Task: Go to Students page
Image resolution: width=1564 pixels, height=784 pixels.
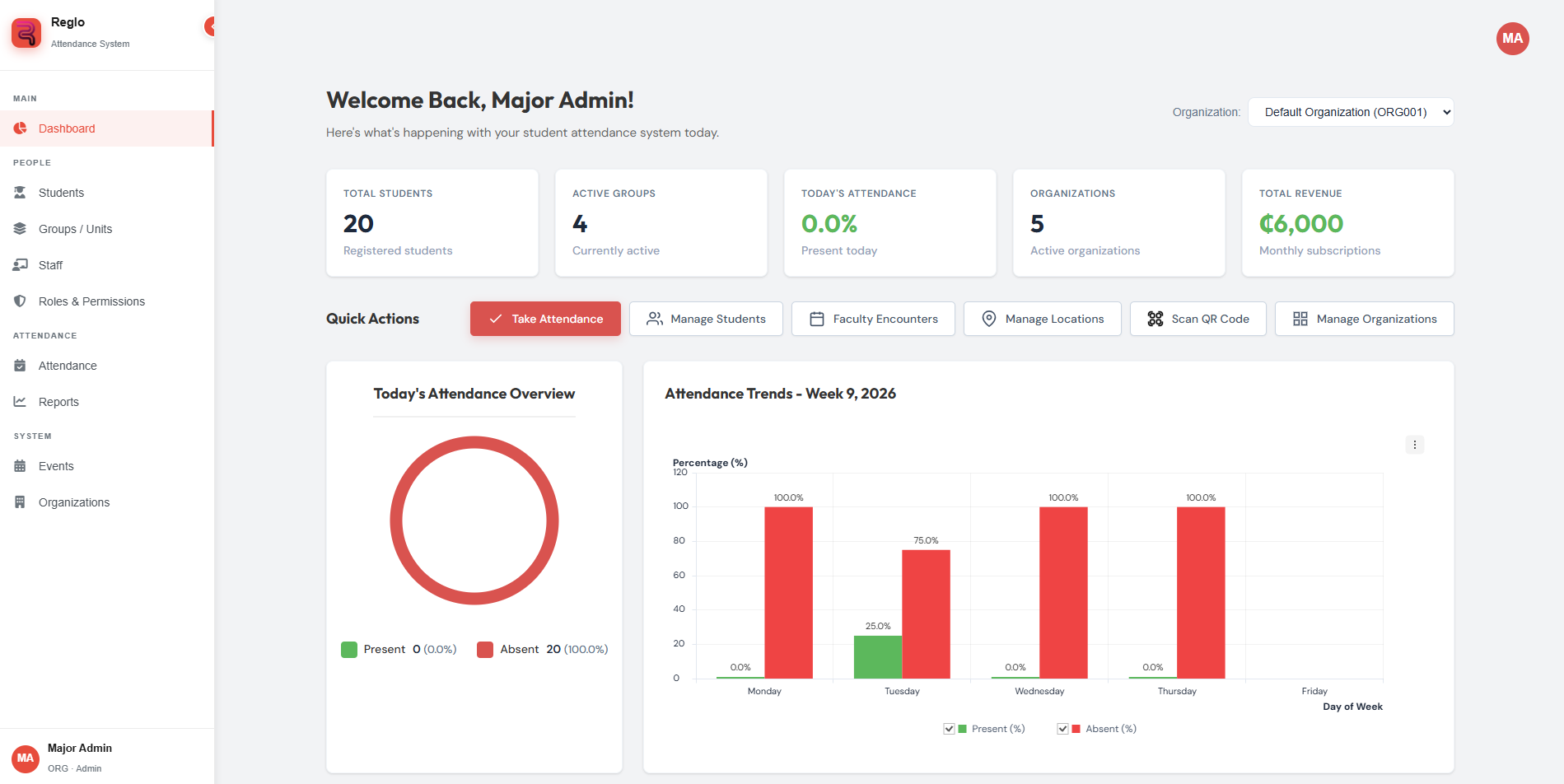Action: [x=107, y=193]
